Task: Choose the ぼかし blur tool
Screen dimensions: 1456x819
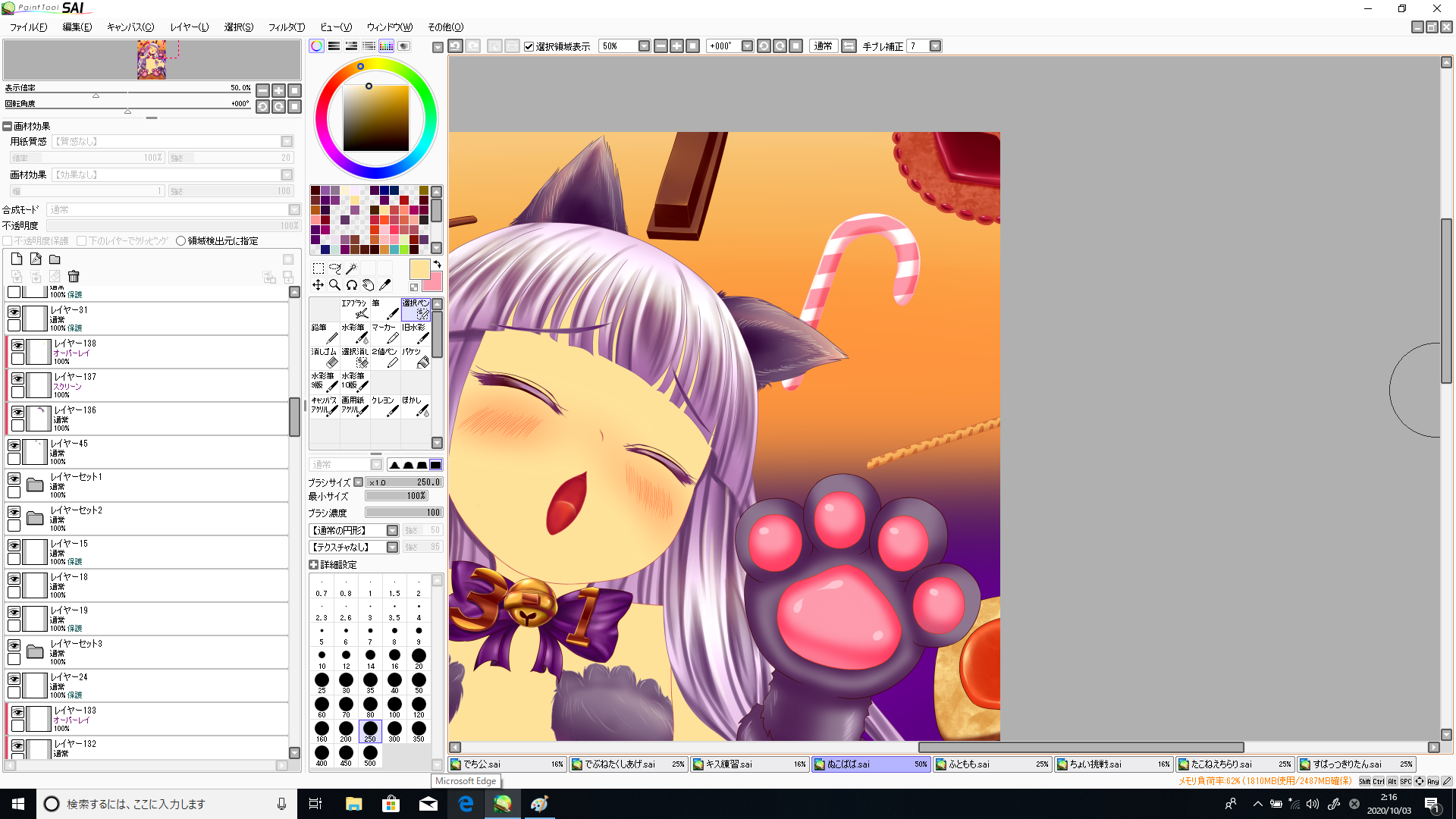Action: tap(416, 406)
